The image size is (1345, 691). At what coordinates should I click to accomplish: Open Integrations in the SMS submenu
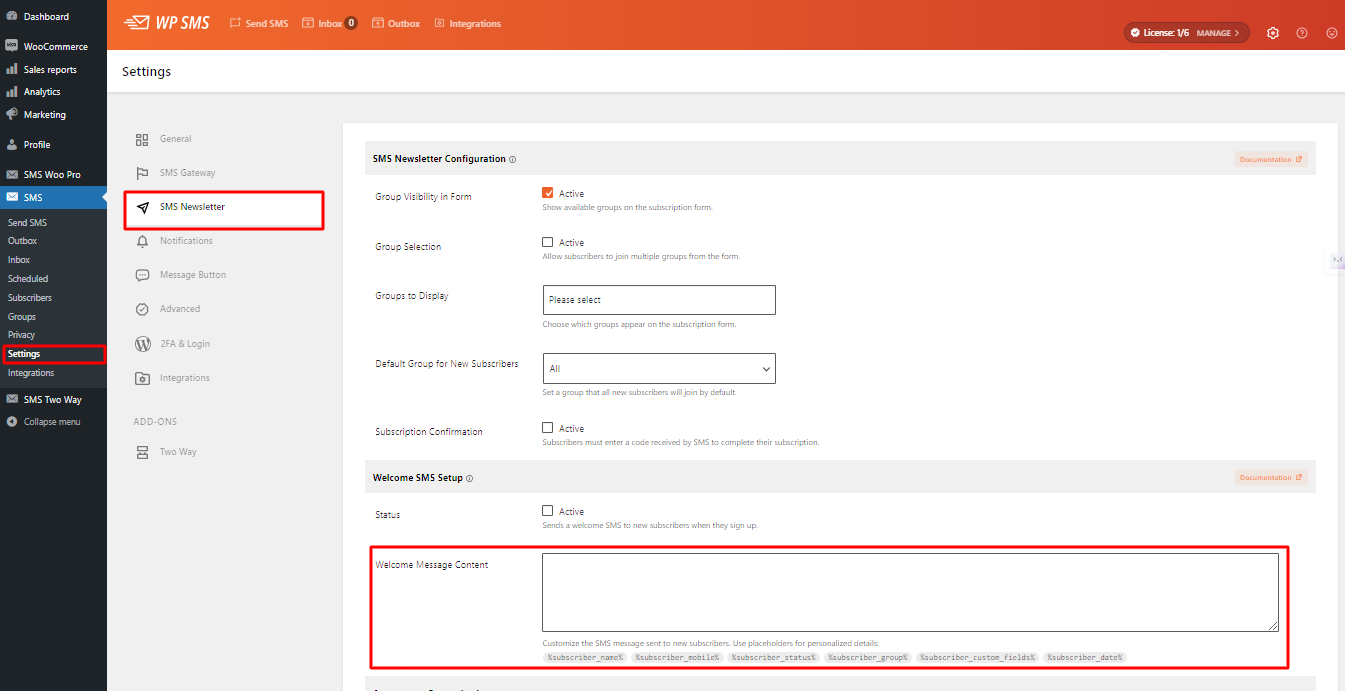click(31, 373)
